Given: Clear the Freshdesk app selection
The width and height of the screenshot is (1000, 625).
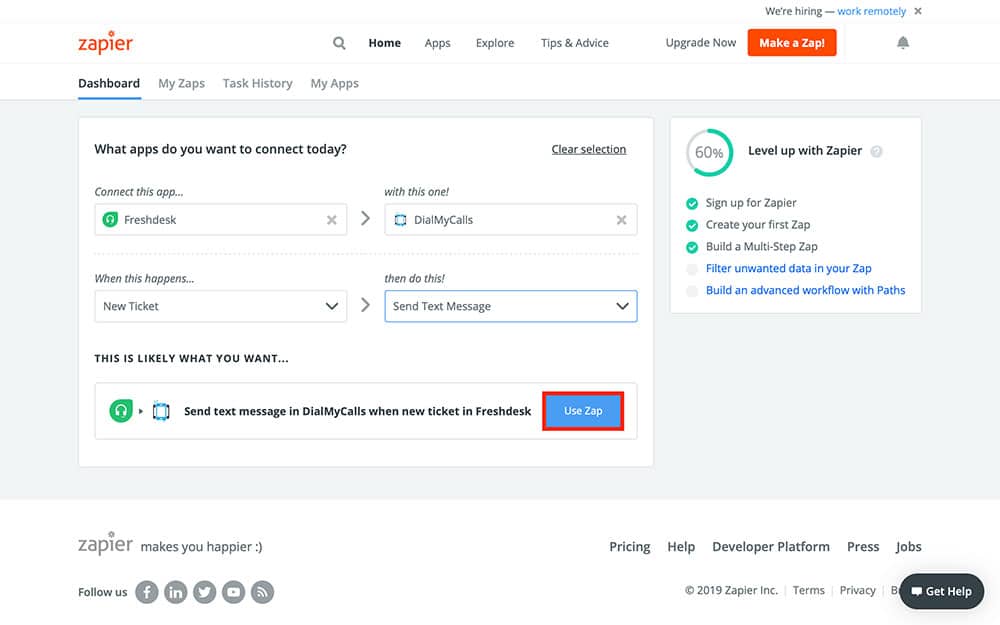Looking at the screenshot, I should tap(332, 220).
